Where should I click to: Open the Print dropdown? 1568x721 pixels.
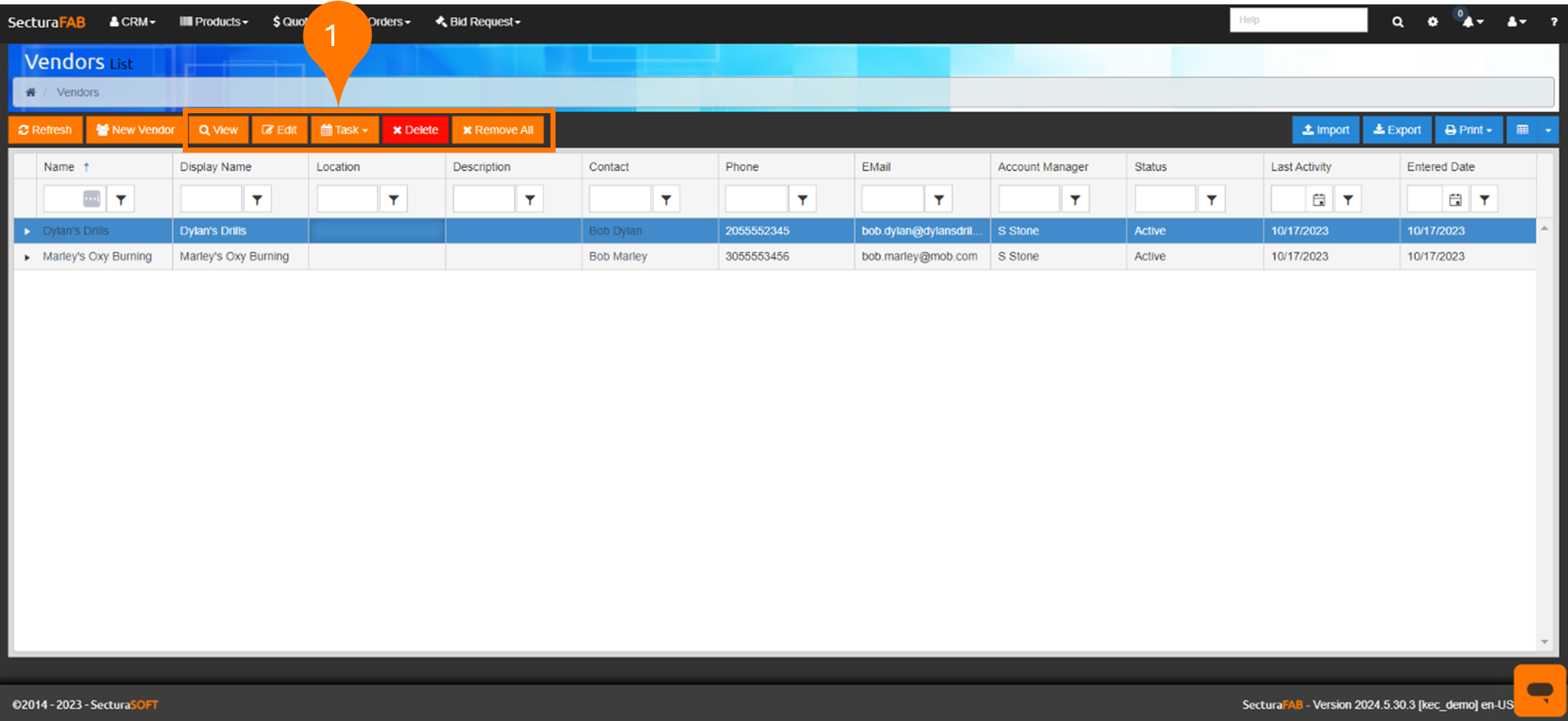pos(1468,130)
